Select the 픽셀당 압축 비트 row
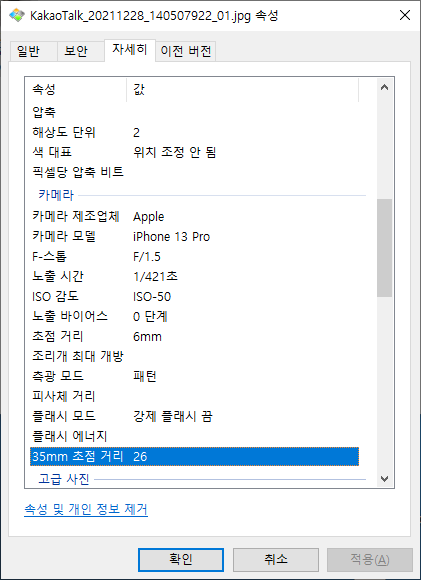 (x=194, y=172)
